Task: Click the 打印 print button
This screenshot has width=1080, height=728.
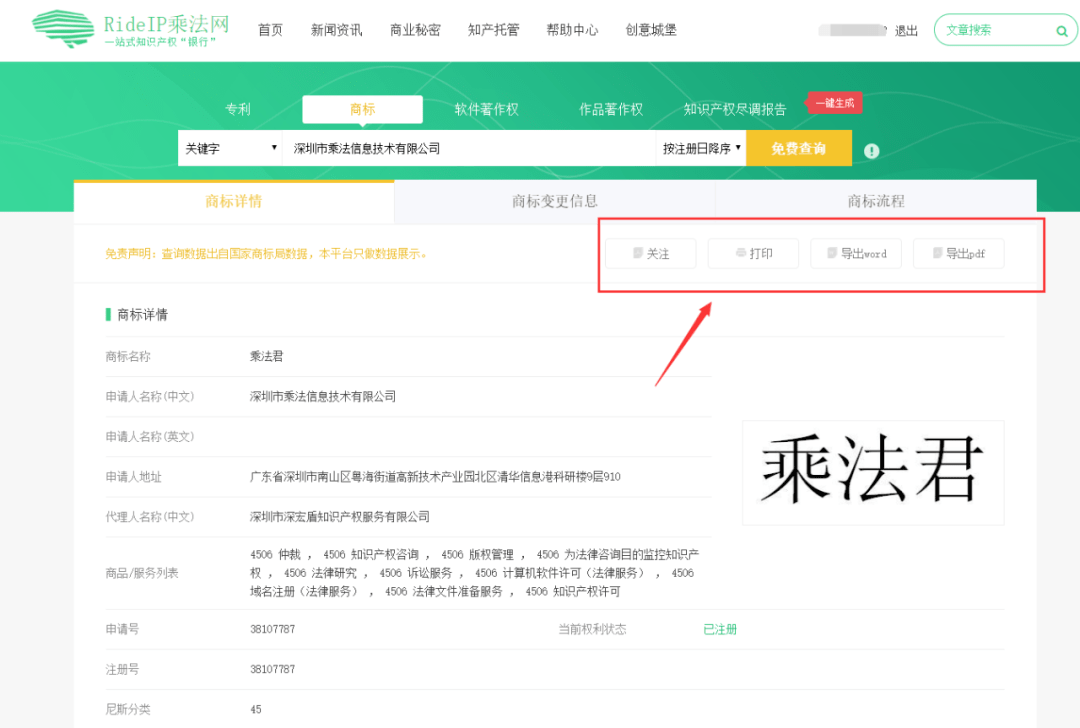Action: pos(753,253)
